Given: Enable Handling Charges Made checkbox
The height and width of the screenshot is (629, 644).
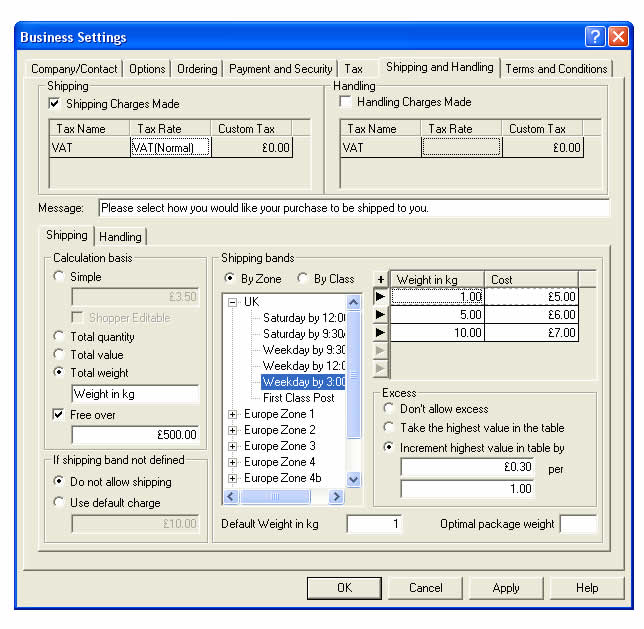Looking at the screenshot, I should [346, 102].
